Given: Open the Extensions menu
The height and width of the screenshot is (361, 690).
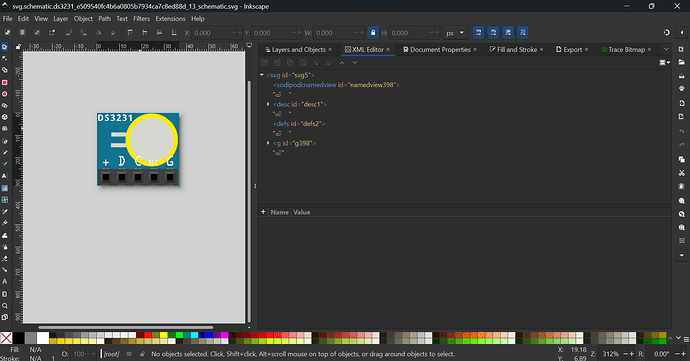Looking at the screenshot, I should [x=170, y=18].
